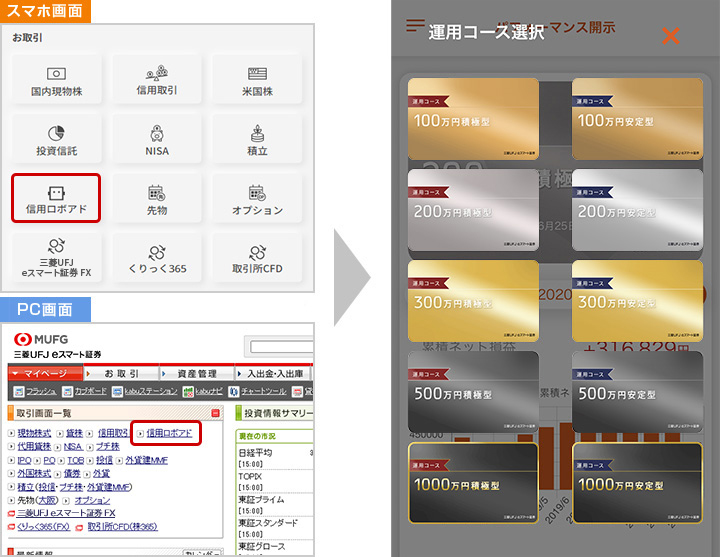Select 300万円積極型 gold card
720x557 pixels.
pos(473,301)
